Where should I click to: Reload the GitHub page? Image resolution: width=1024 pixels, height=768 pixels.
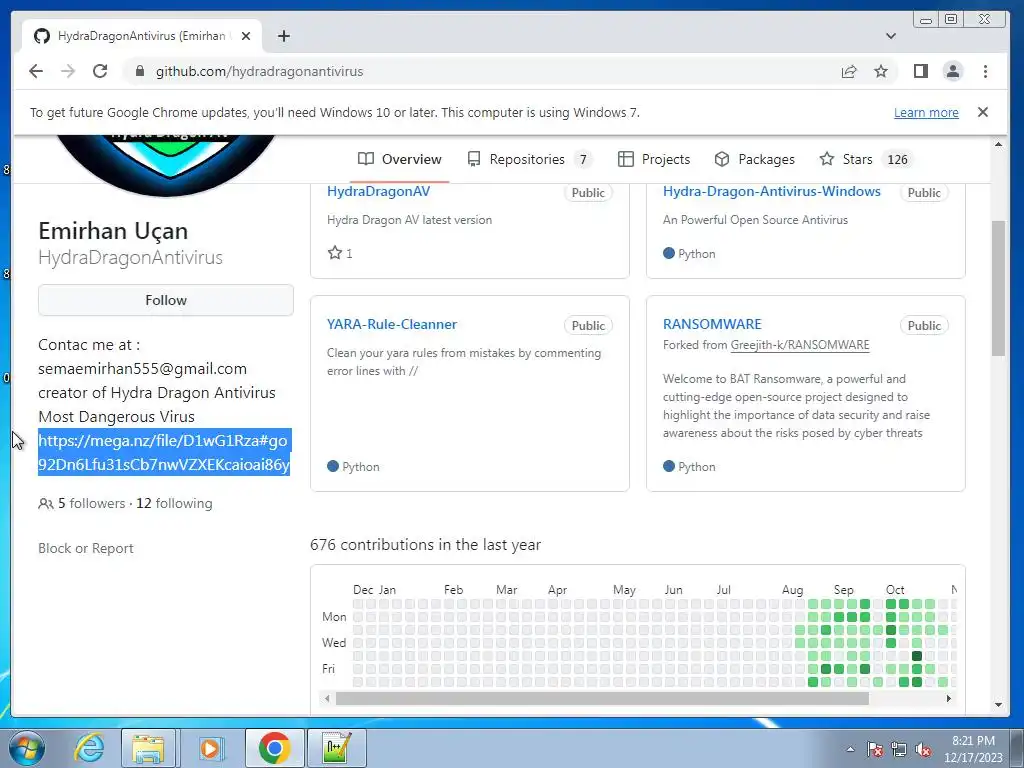pos(100,71)
